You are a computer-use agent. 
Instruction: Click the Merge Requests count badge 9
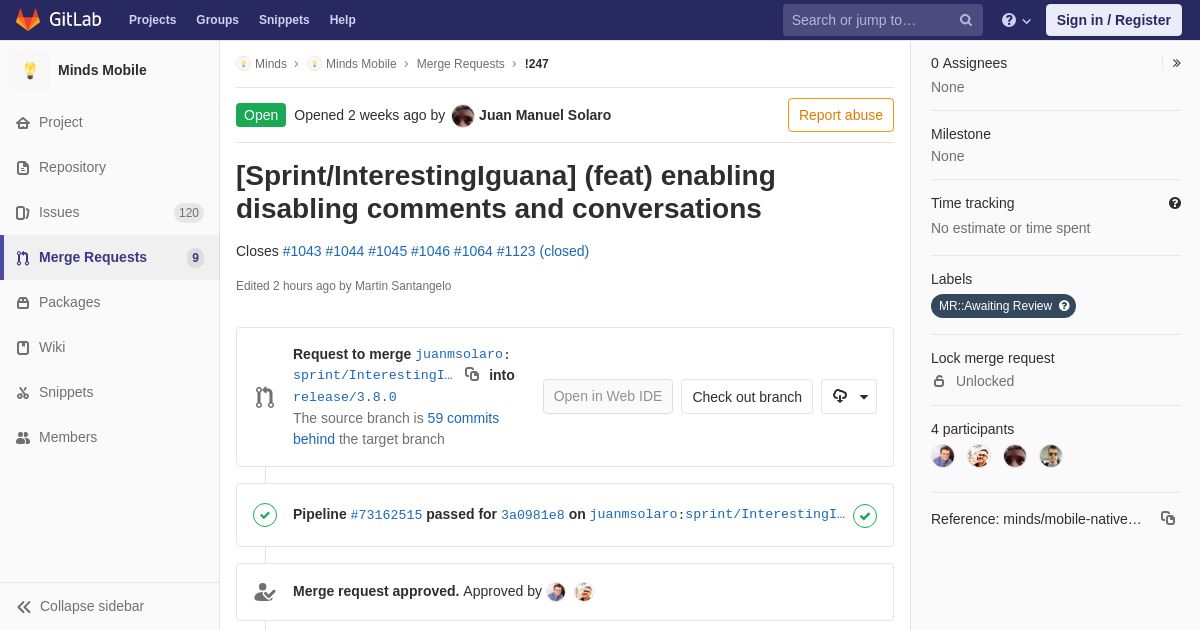pyautogui.click(x=195, y=258)
